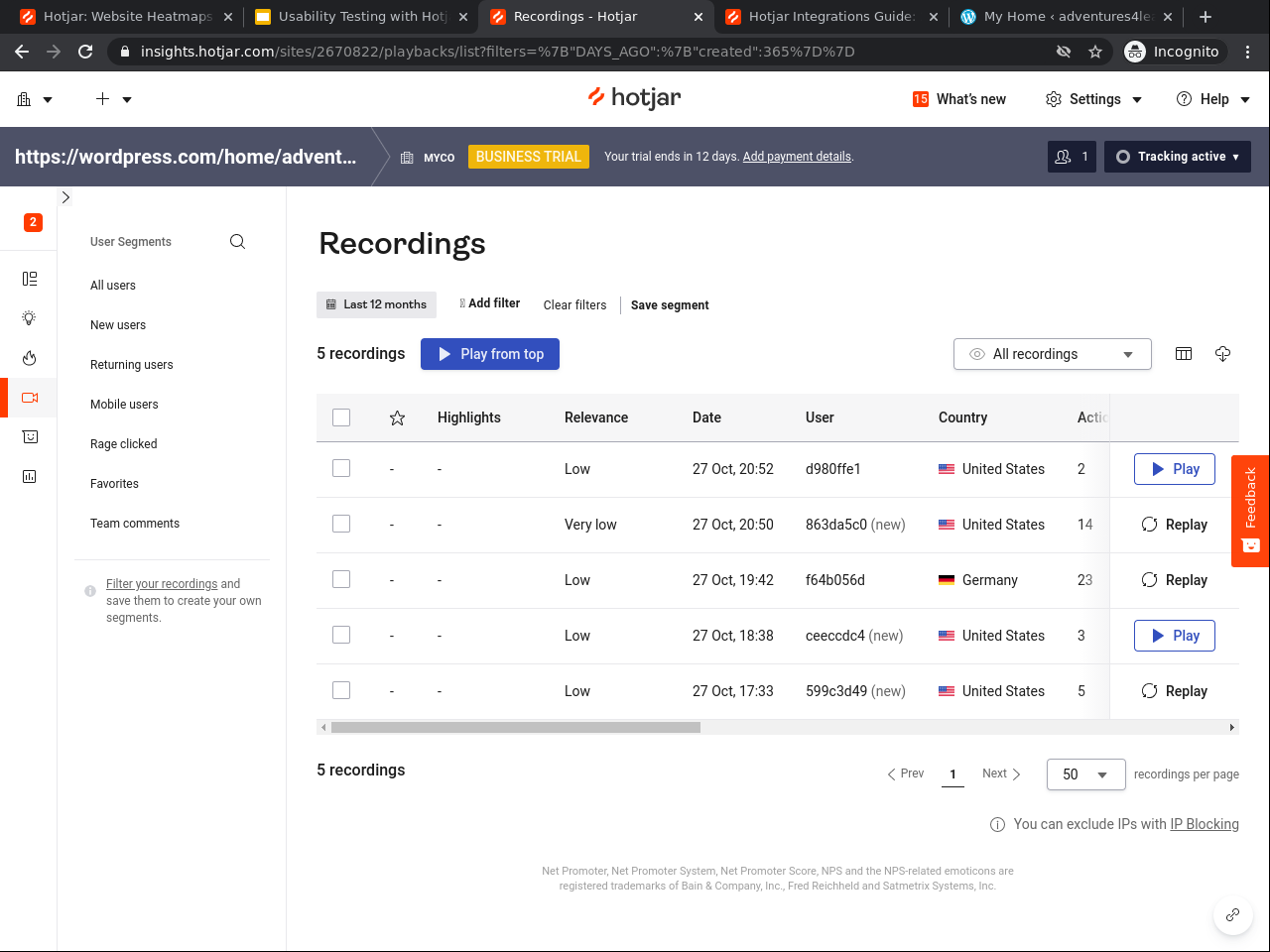Check the box for recording 863da5c0

click(x=341, y=524)
